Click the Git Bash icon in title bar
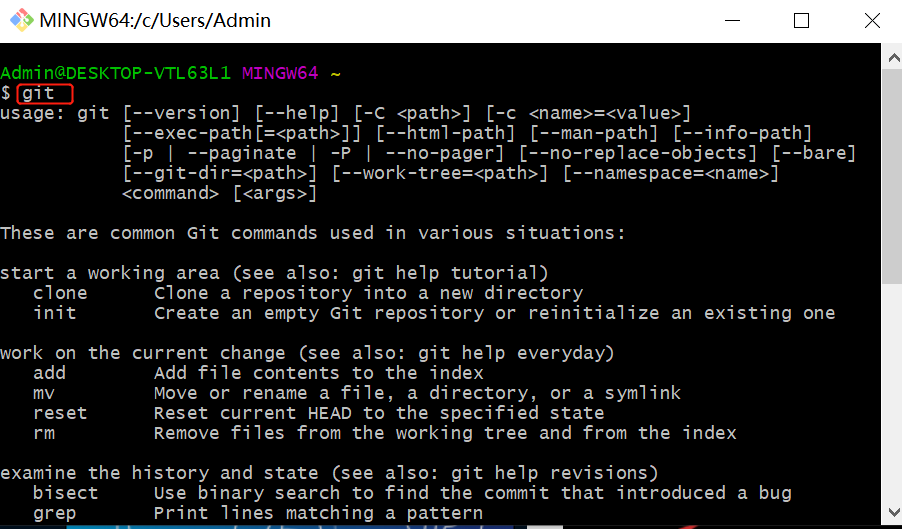The height and width of the screenshot is (529, 902). pos(19,20)
